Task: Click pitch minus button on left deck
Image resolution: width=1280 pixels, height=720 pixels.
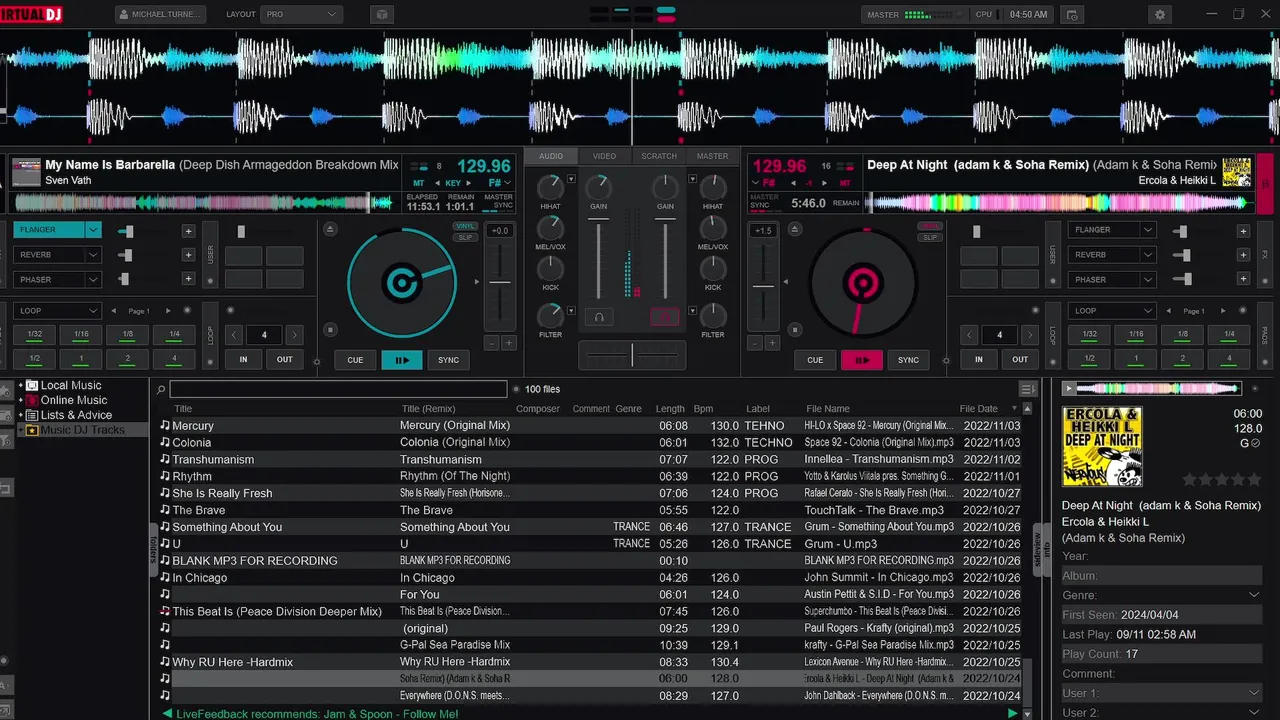Action: point(491,343)
